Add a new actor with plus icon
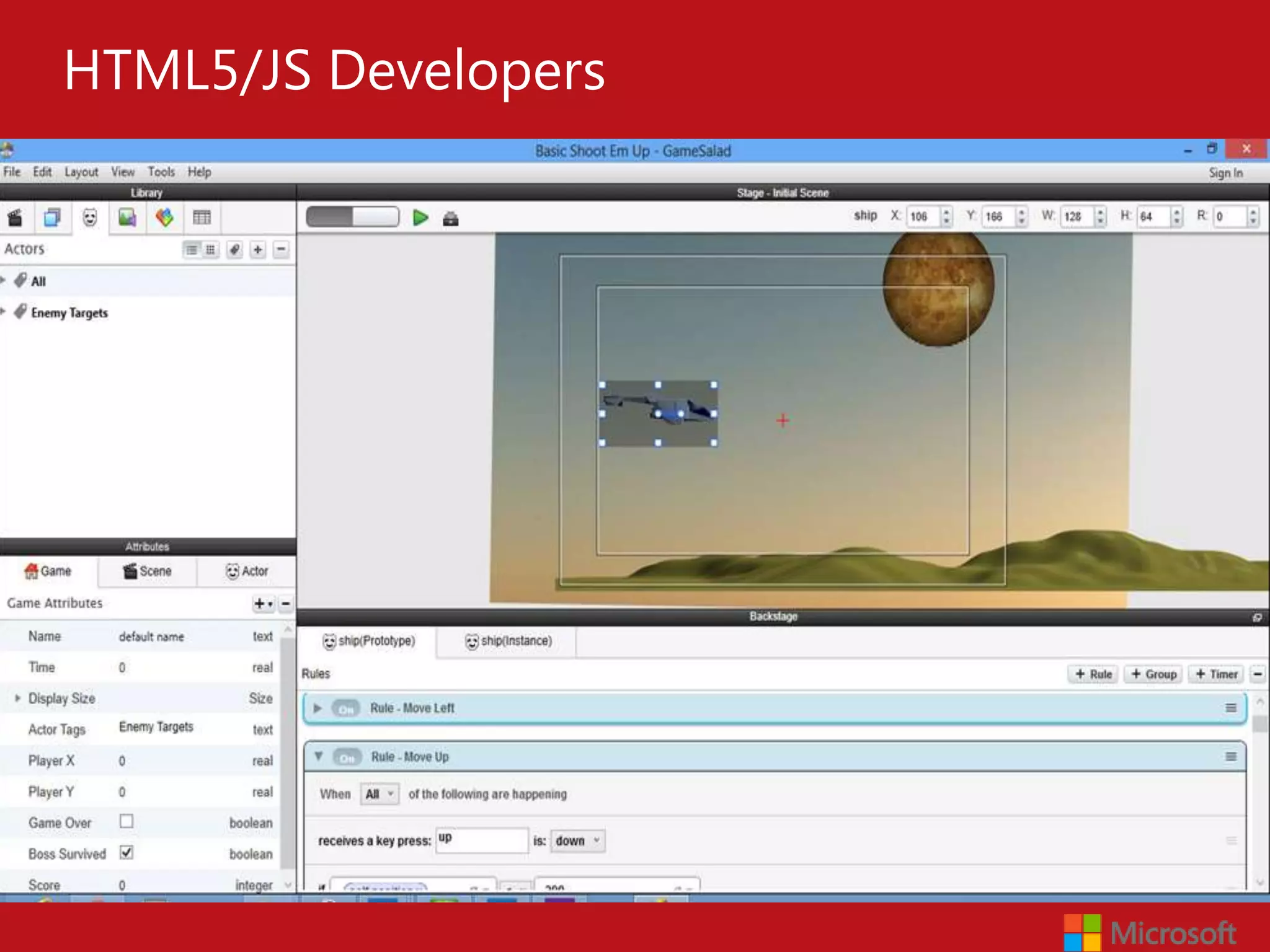This screenshot has width=1270, height=952. [x=258, y=250]
